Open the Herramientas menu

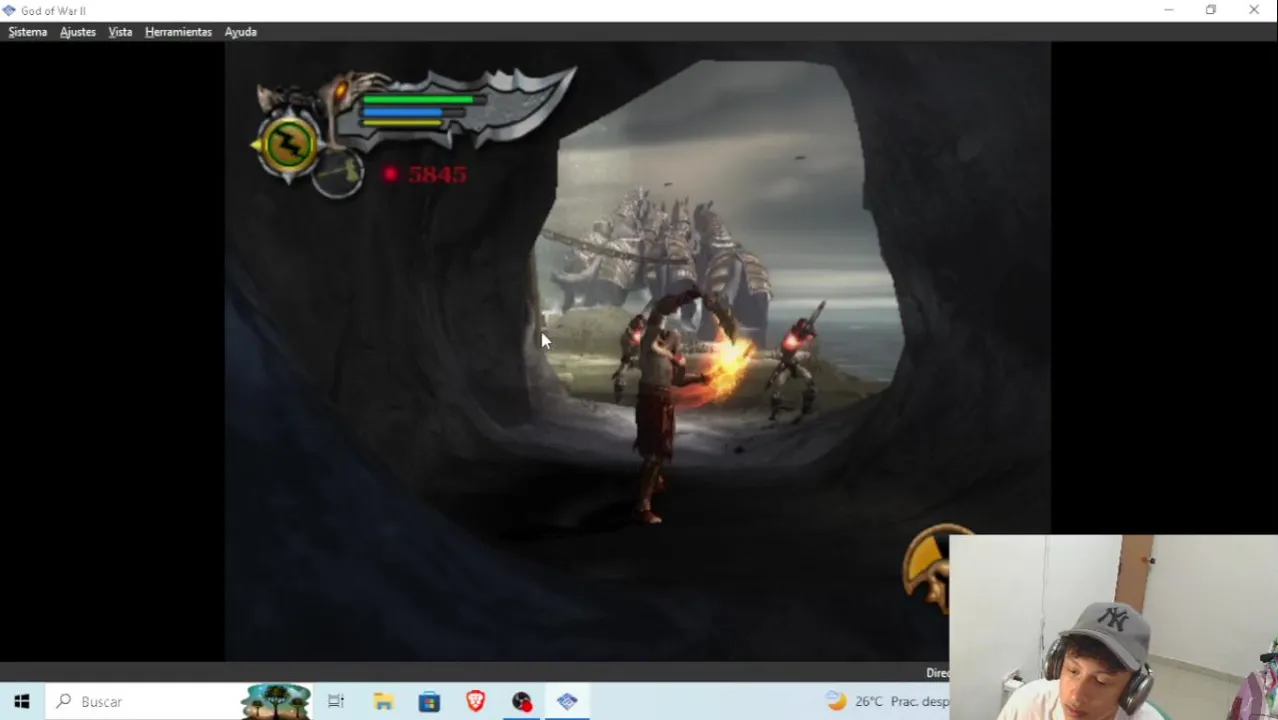178,32
